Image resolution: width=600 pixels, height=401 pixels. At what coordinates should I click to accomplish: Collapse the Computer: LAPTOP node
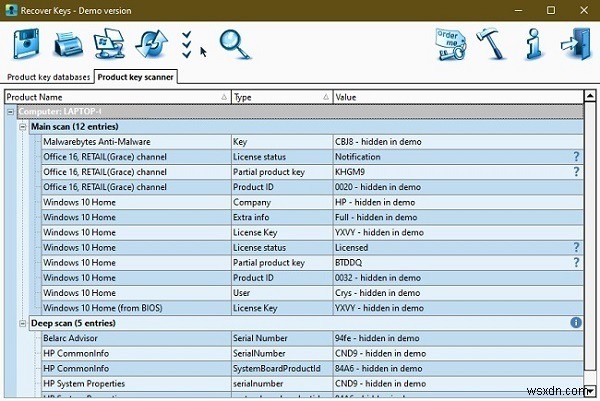11,112
